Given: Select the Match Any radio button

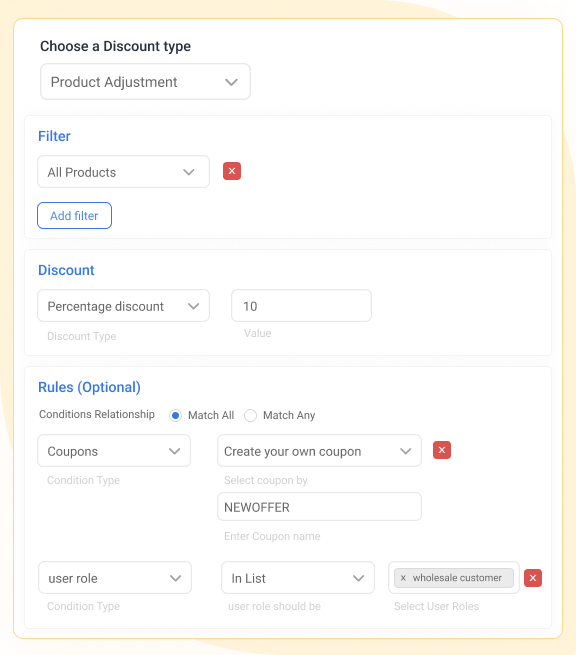Looking at the screenshot, I should click(x=250, y=416).
